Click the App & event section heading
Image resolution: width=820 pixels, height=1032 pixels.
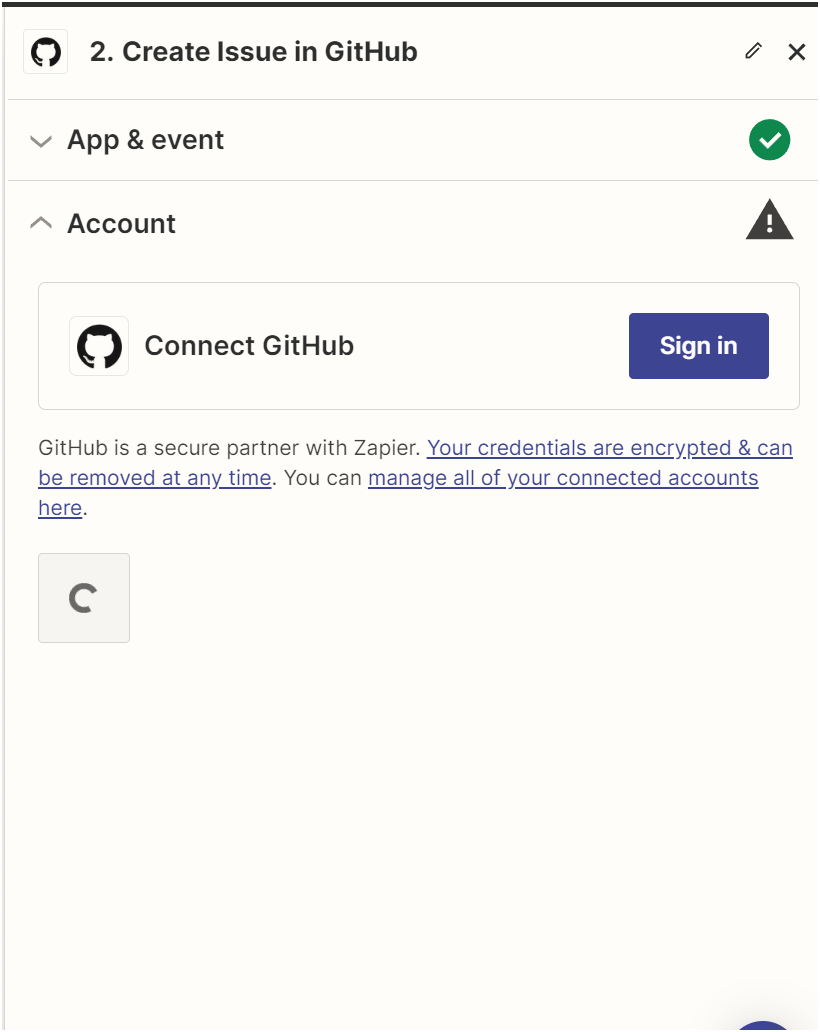point(145,140)
